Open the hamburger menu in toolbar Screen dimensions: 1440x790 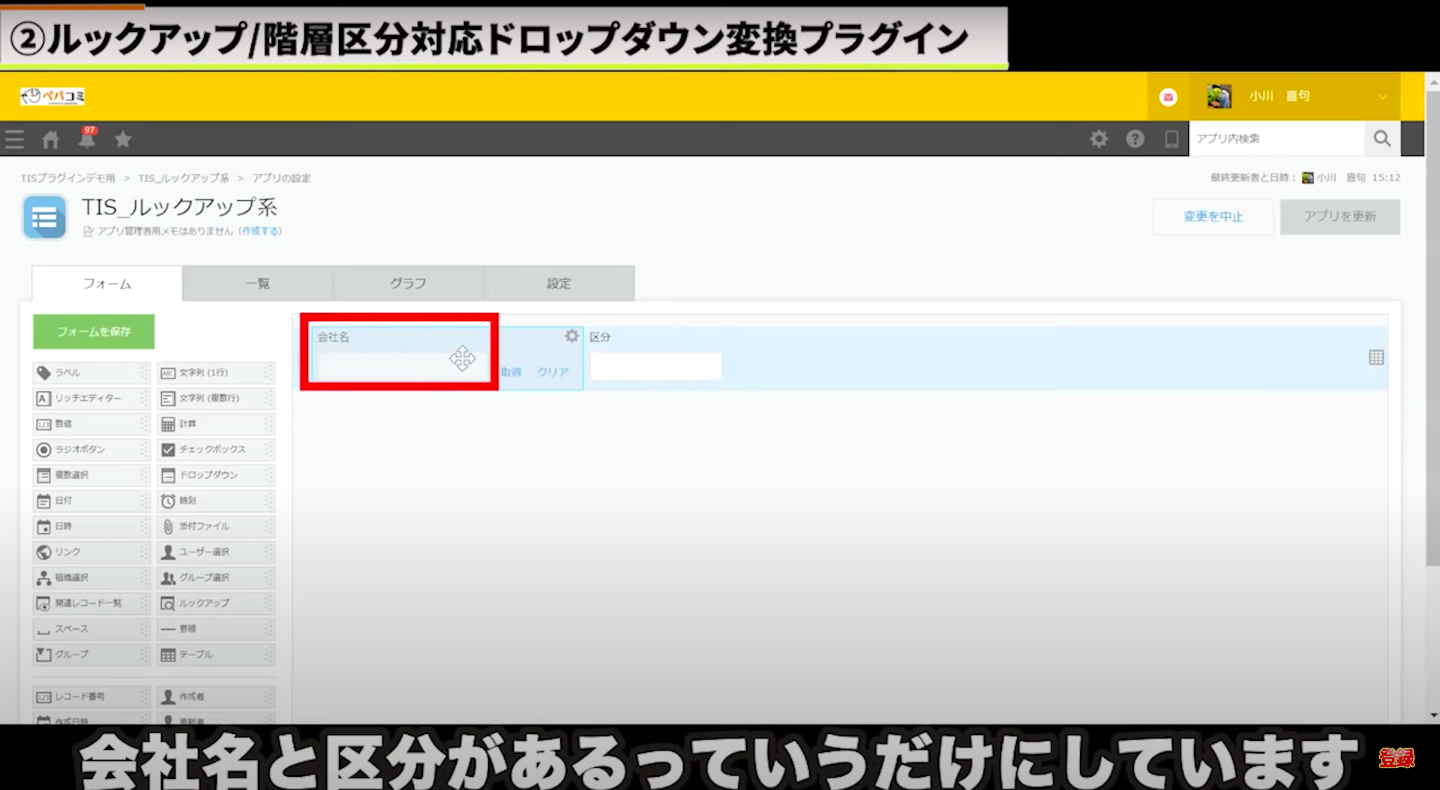pos(15,140)
